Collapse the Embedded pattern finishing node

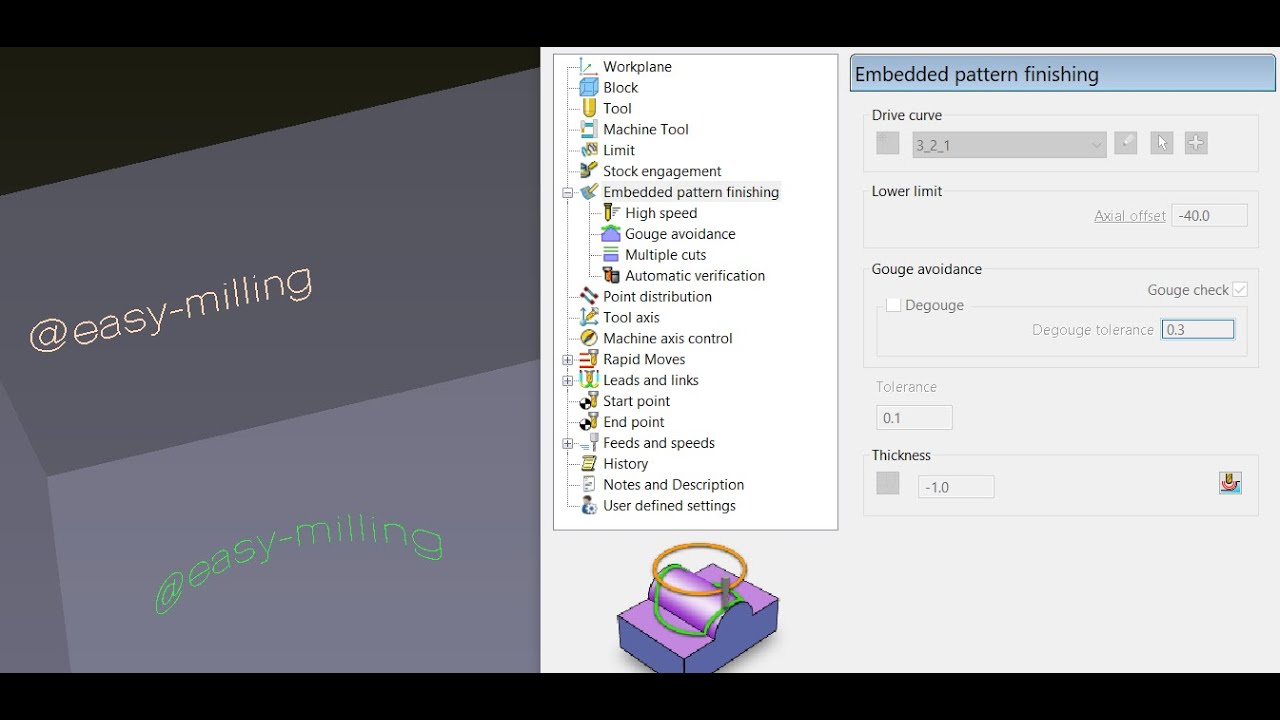click(568, 192)
